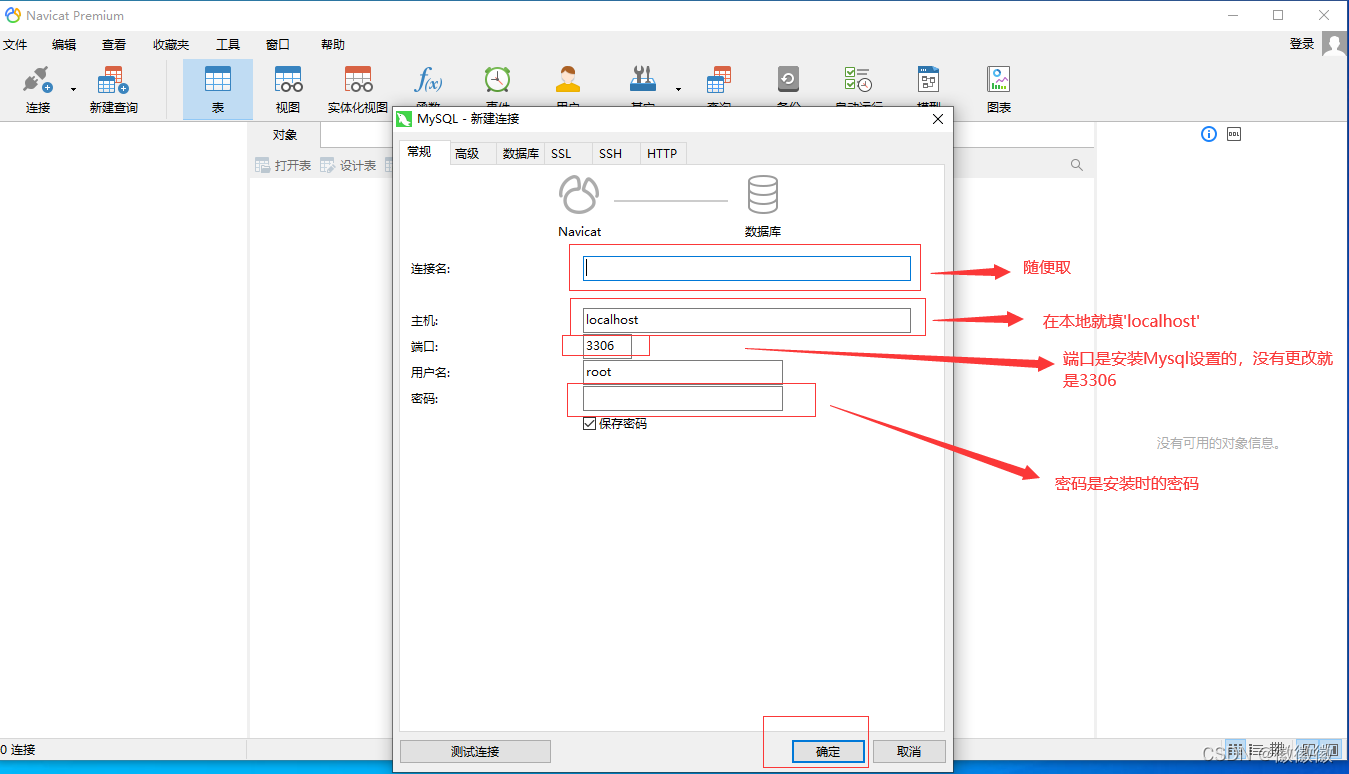Select the 表 table toolbar icon

coord(217,80)
